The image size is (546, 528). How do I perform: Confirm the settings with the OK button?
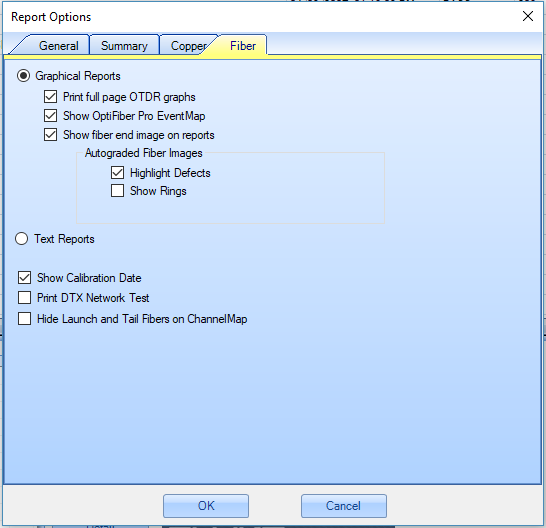tap(206, 506)
